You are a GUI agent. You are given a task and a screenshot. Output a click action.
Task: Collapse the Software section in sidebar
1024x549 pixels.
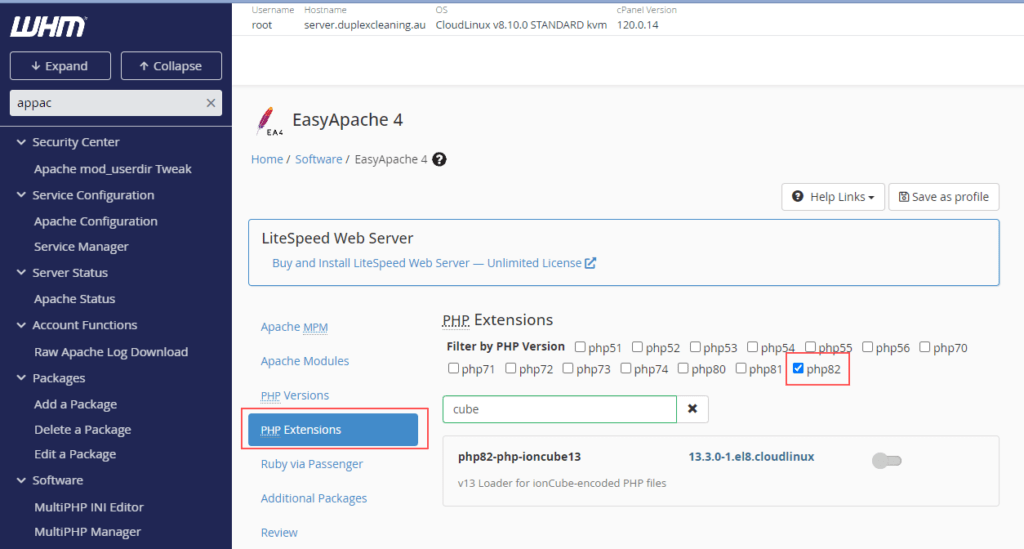pyautogui.click(x=21, y=480)
